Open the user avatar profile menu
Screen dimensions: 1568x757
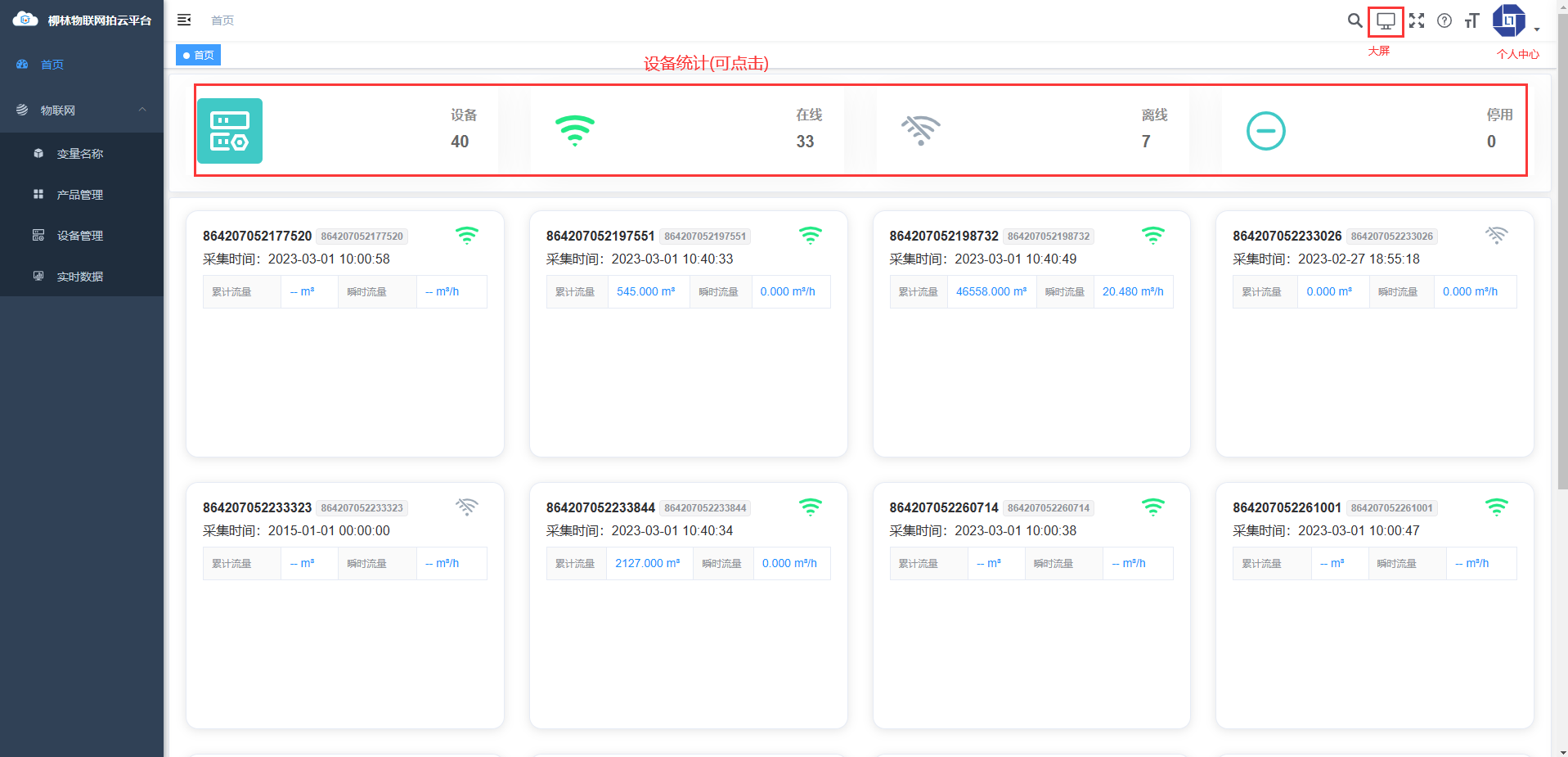(x=1509, y=20)
